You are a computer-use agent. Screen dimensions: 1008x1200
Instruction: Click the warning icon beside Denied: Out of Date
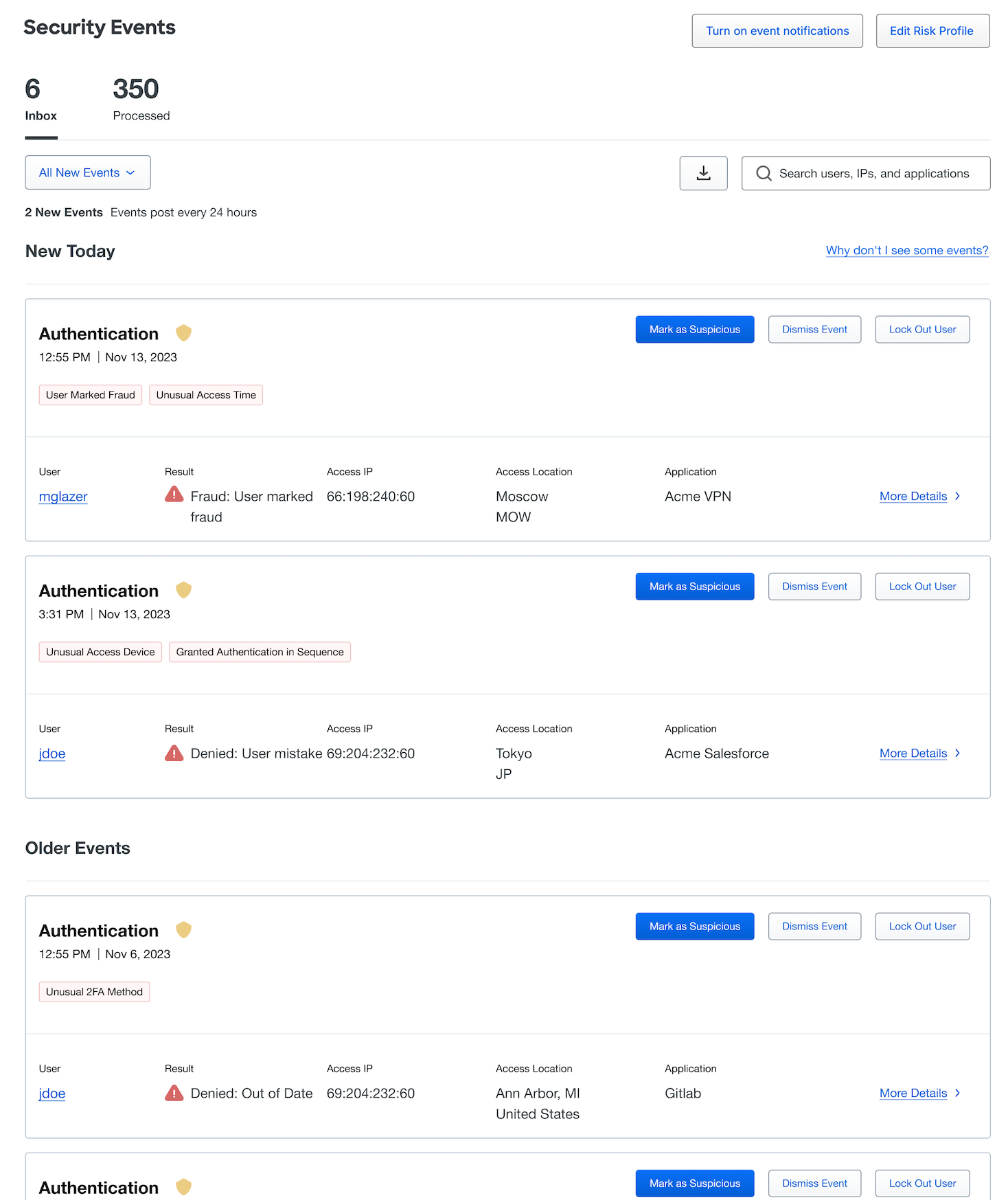(174, 1093)
